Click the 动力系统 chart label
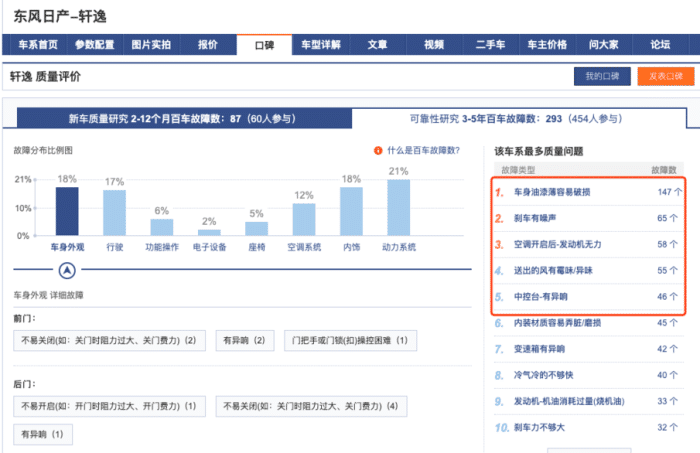The width and height of the screenshot is (700, 453). coord(399,247)
